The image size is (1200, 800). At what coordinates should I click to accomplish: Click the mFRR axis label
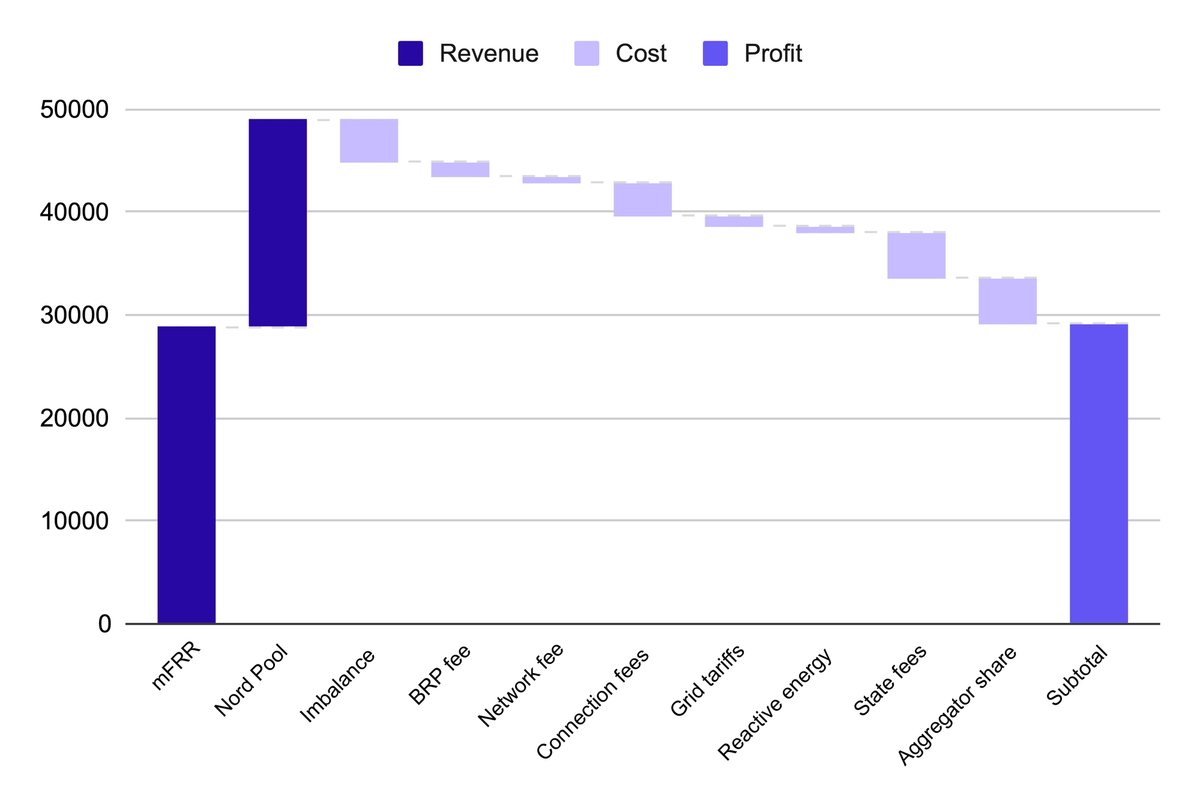tap(176, 666)
